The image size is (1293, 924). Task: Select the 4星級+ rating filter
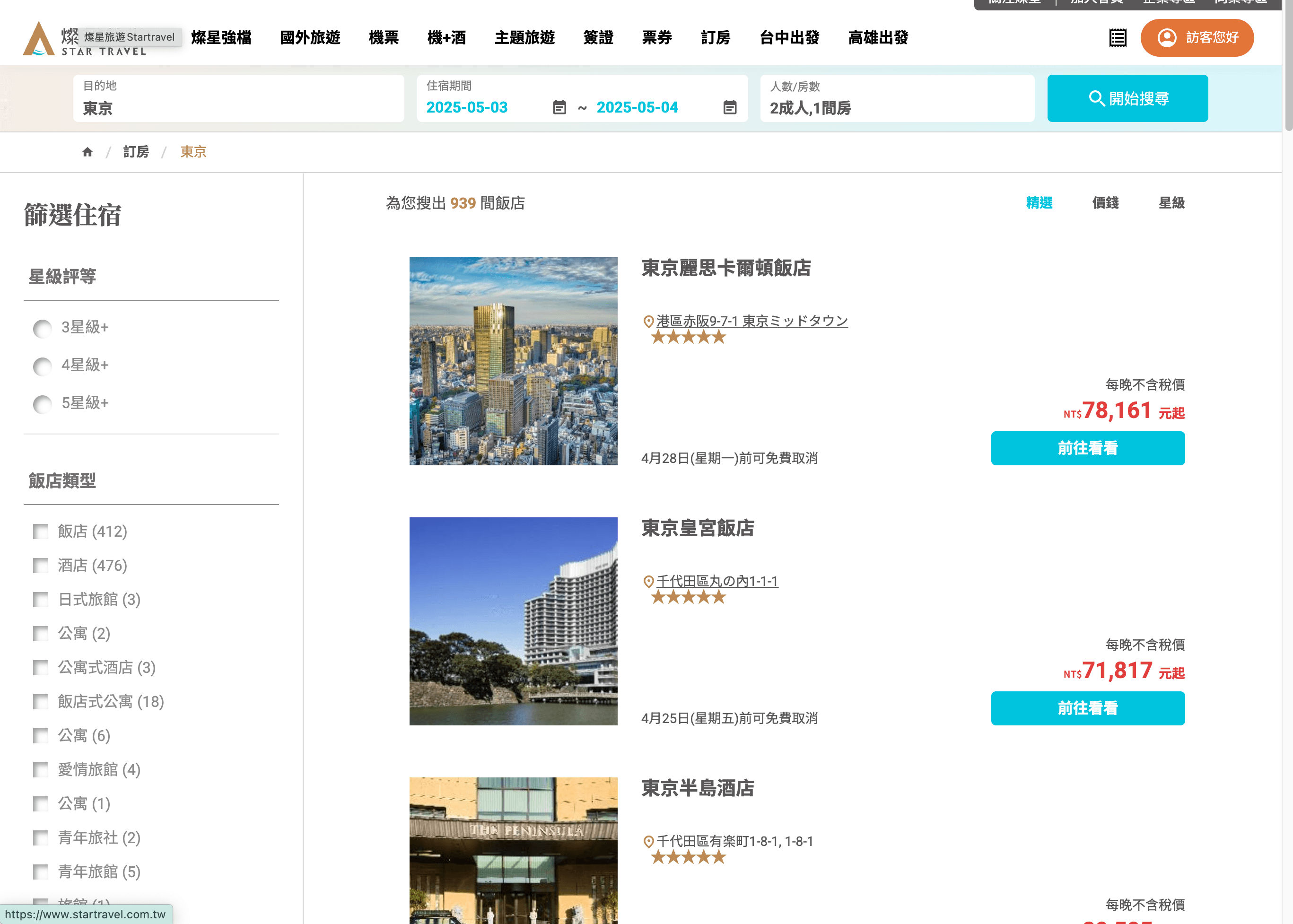(x=43, y=366)
